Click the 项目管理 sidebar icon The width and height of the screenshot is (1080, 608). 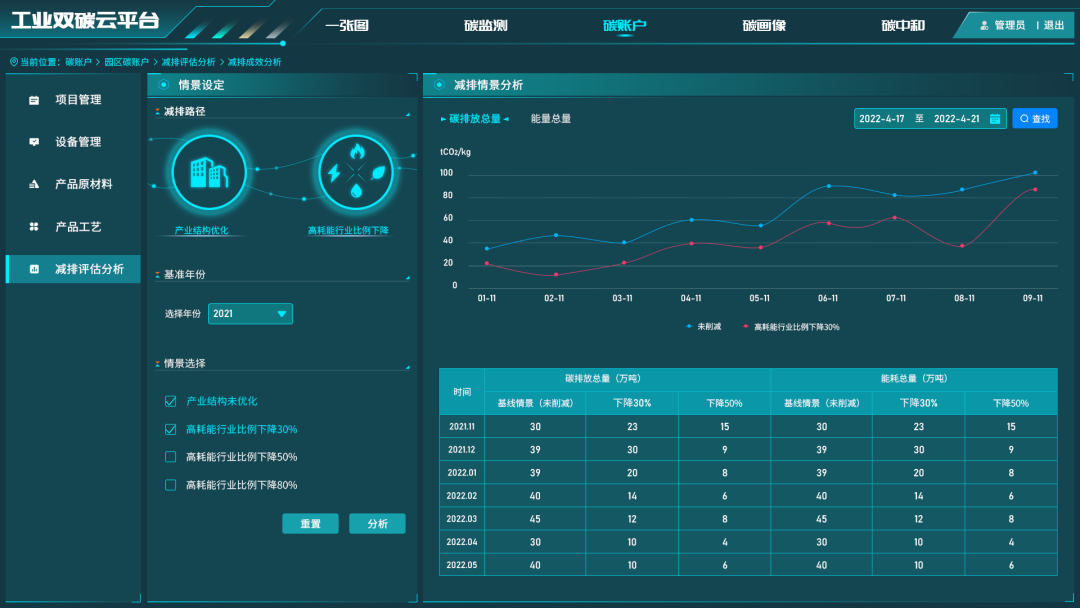(34, 100)
